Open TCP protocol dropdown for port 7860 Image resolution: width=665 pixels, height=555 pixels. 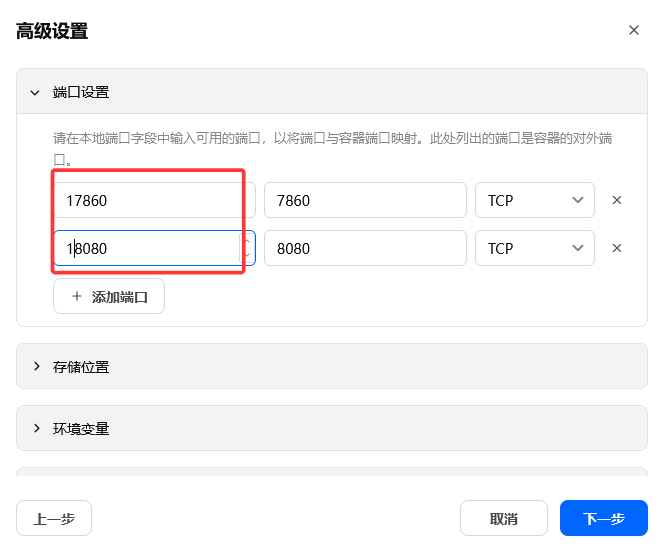pos(534,200)
